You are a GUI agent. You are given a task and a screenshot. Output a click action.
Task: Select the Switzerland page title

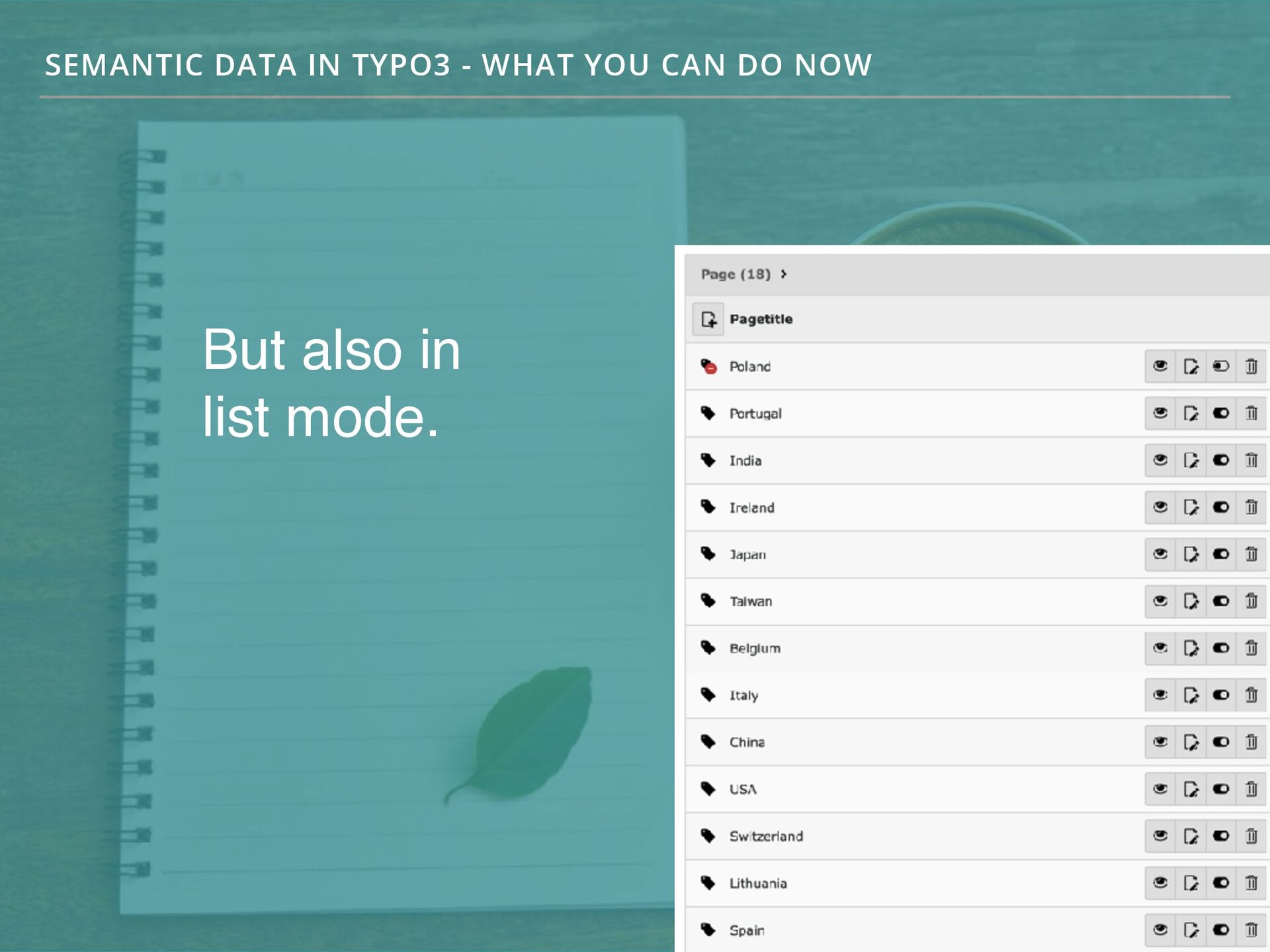click(x=767, y=836)
